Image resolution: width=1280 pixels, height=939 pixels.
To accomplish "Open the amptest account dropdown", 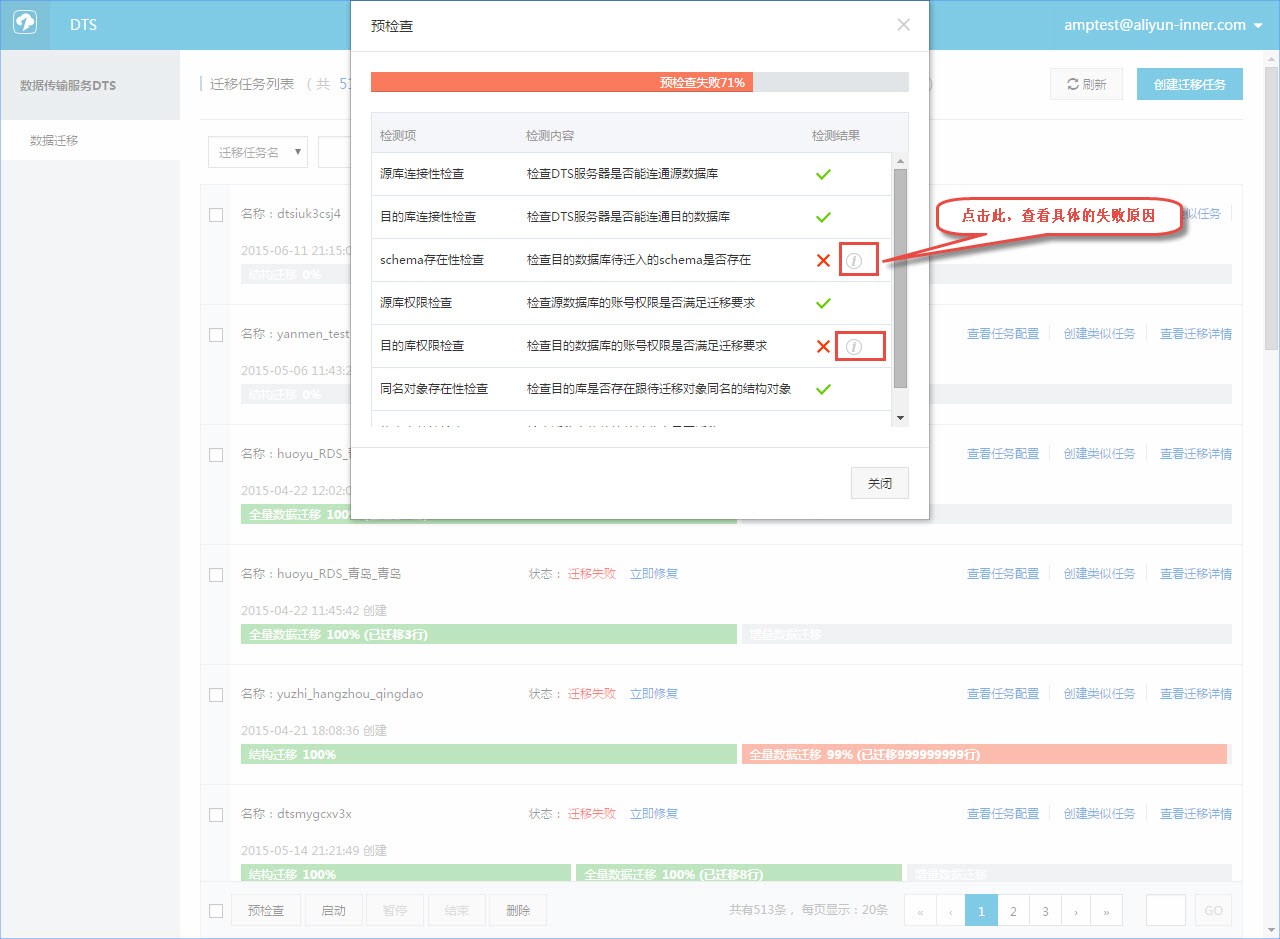I will click(1163, 25).
